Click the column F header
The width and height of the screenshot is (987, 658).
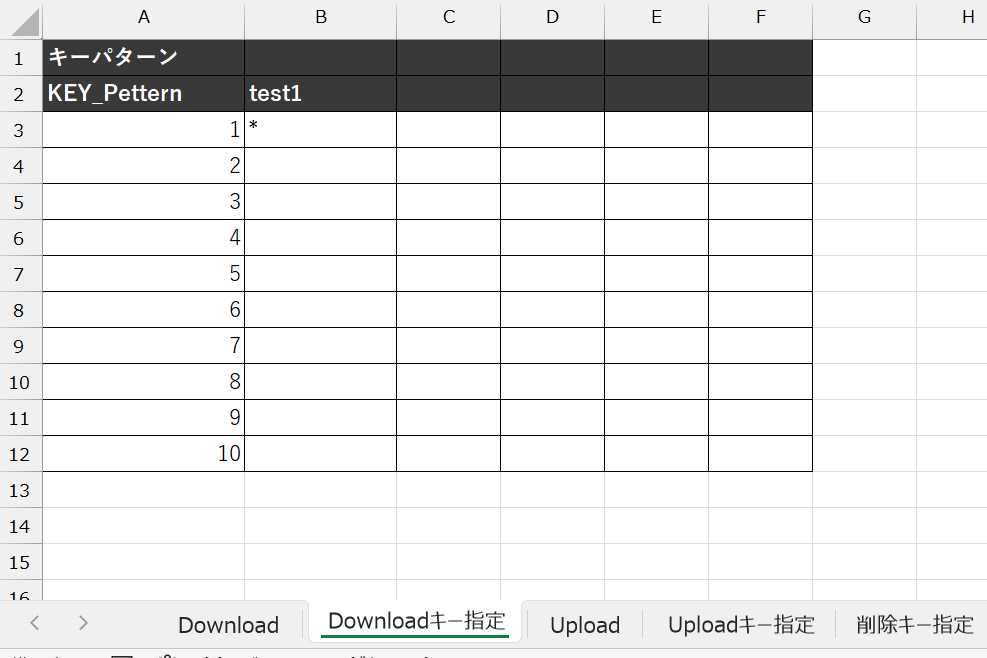coord(761,17)
